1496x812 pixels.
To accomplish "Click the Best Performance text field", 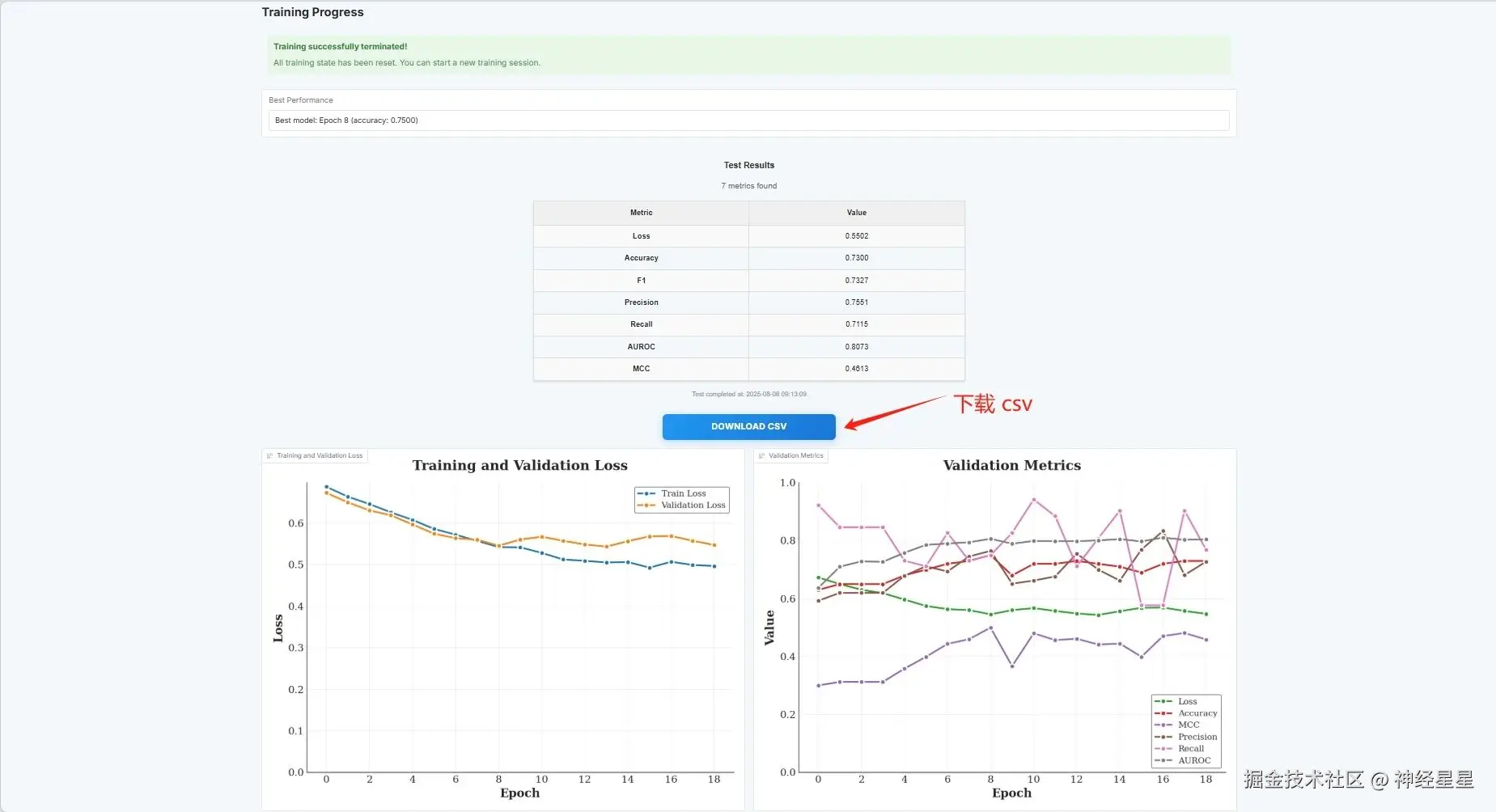I will point(748,121).
